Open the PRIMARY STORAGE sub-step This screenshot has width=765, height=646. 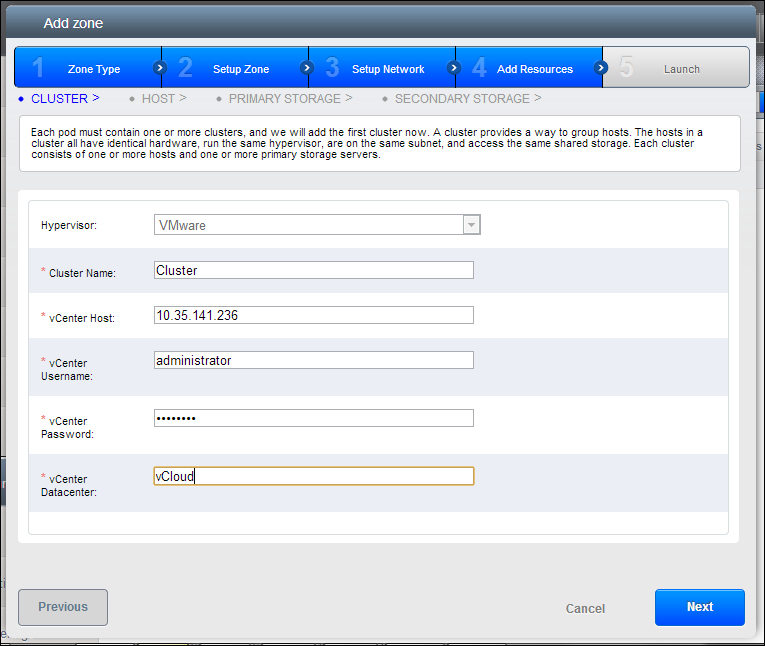coord(284,99)
